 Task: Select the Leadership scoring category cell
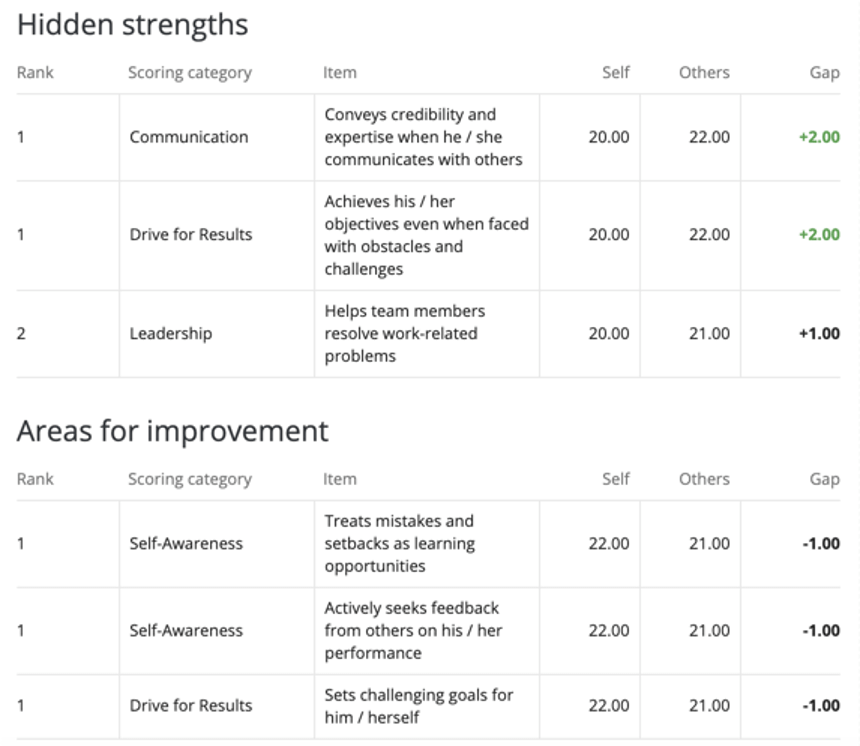pyautogui.click(x=170, y=334)
